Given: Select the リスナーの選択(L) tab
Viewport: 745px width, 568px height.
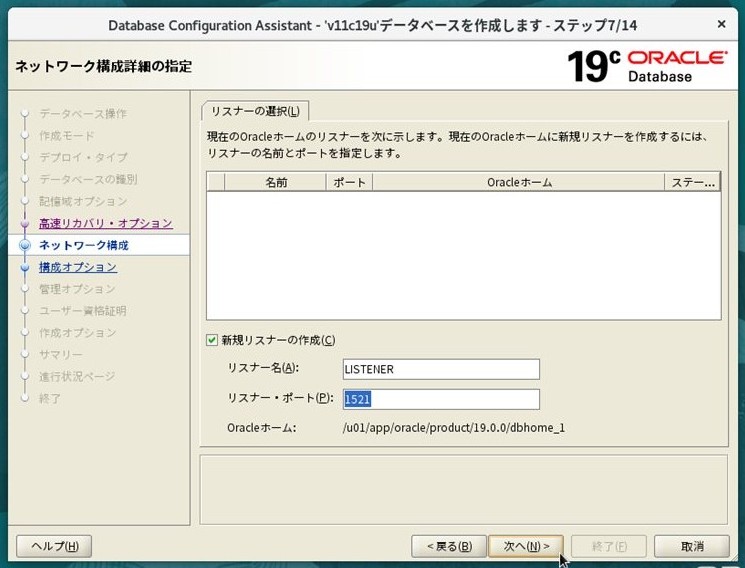Looking at the screenshot, I should (255, 111).
